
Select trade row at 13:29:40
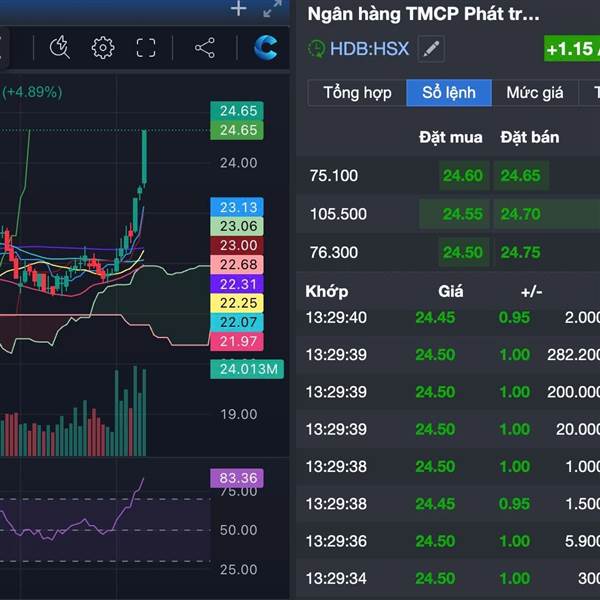coord(448,318)
